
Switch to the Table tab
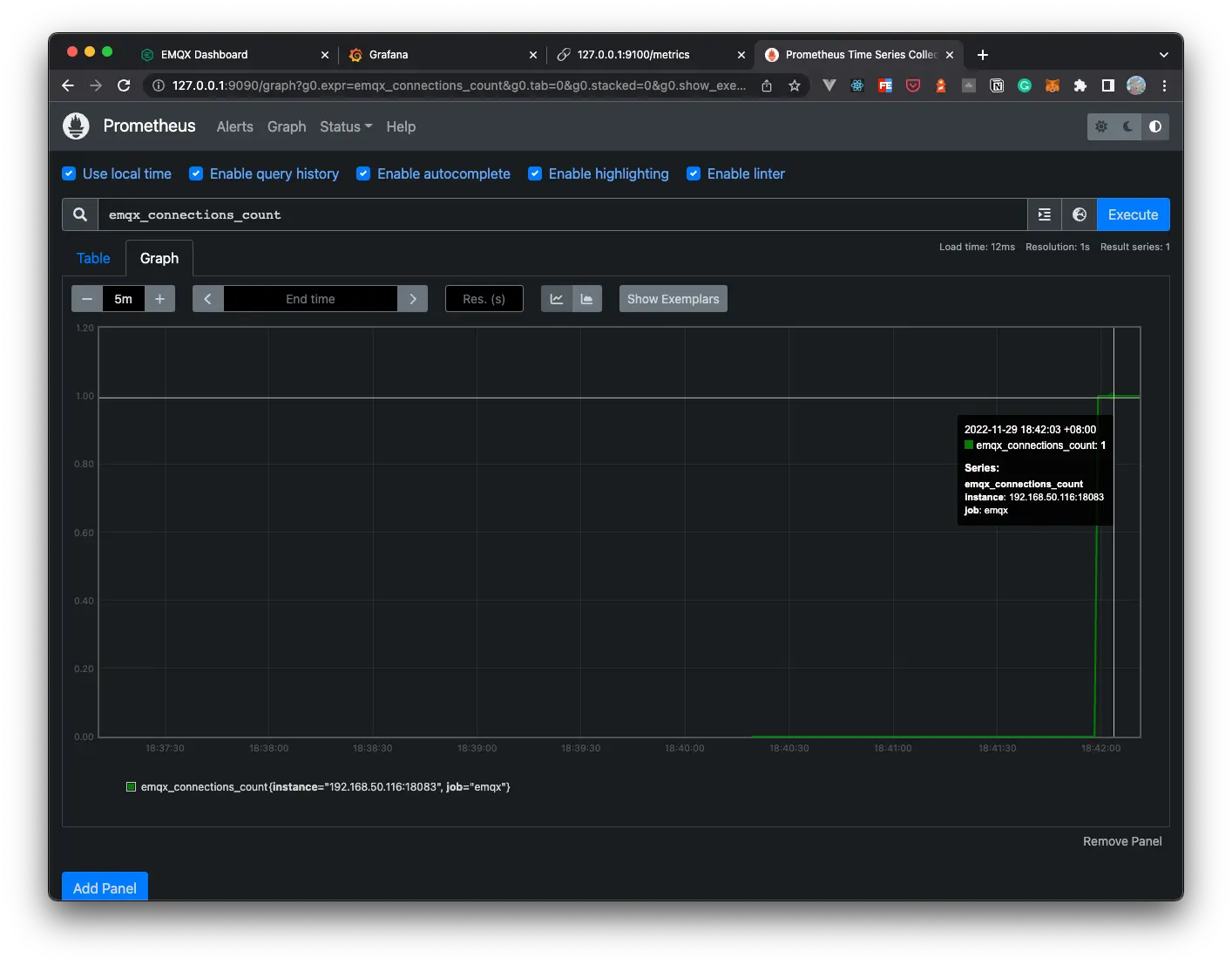[93, 258]
